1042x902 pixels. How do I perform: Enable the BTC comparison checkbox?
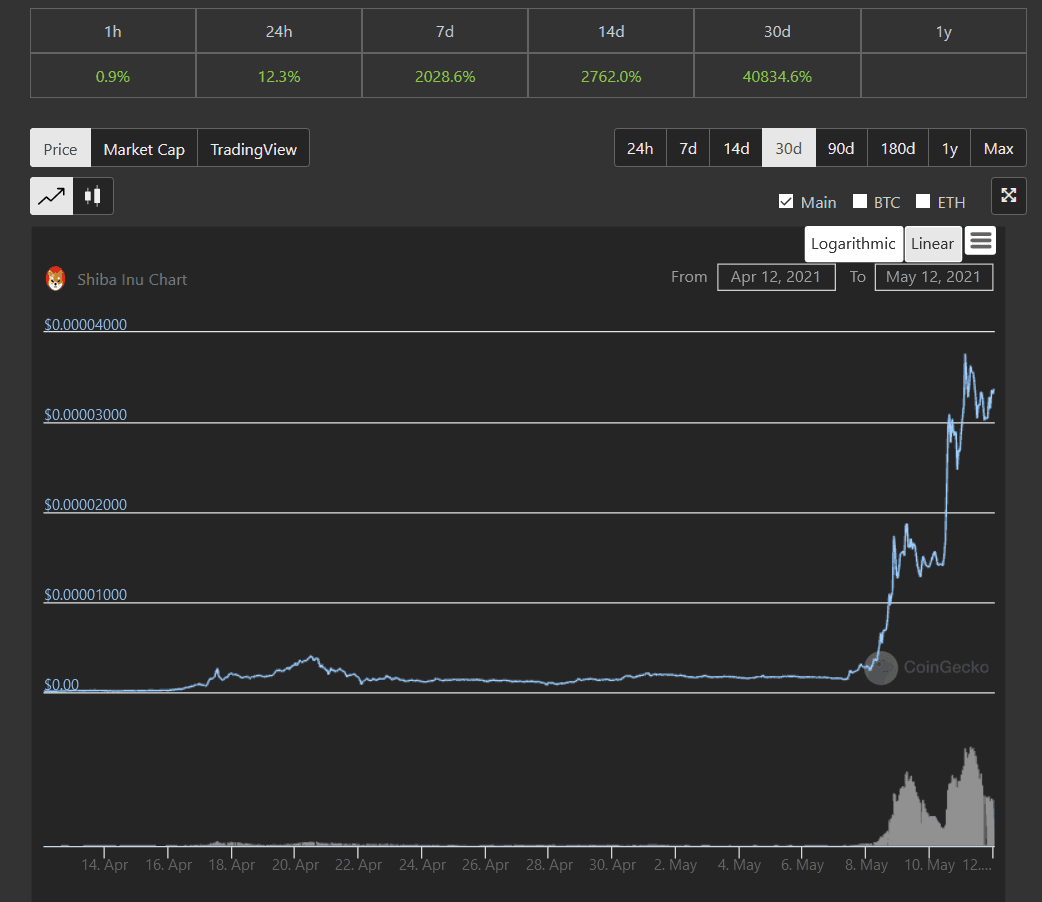pos(860,202)
